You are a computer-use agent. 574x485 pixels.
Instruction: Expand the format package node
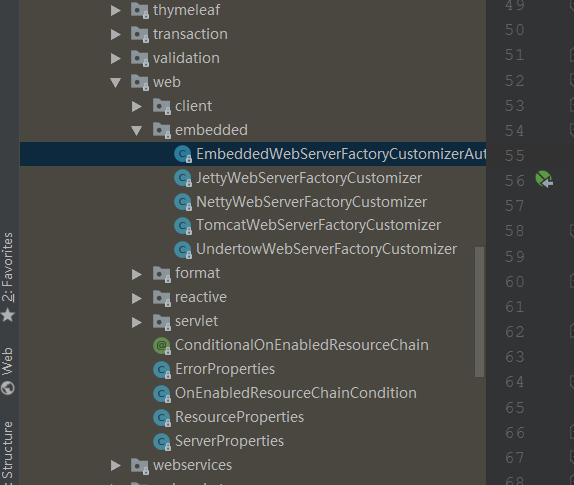[x=137, y=274]
